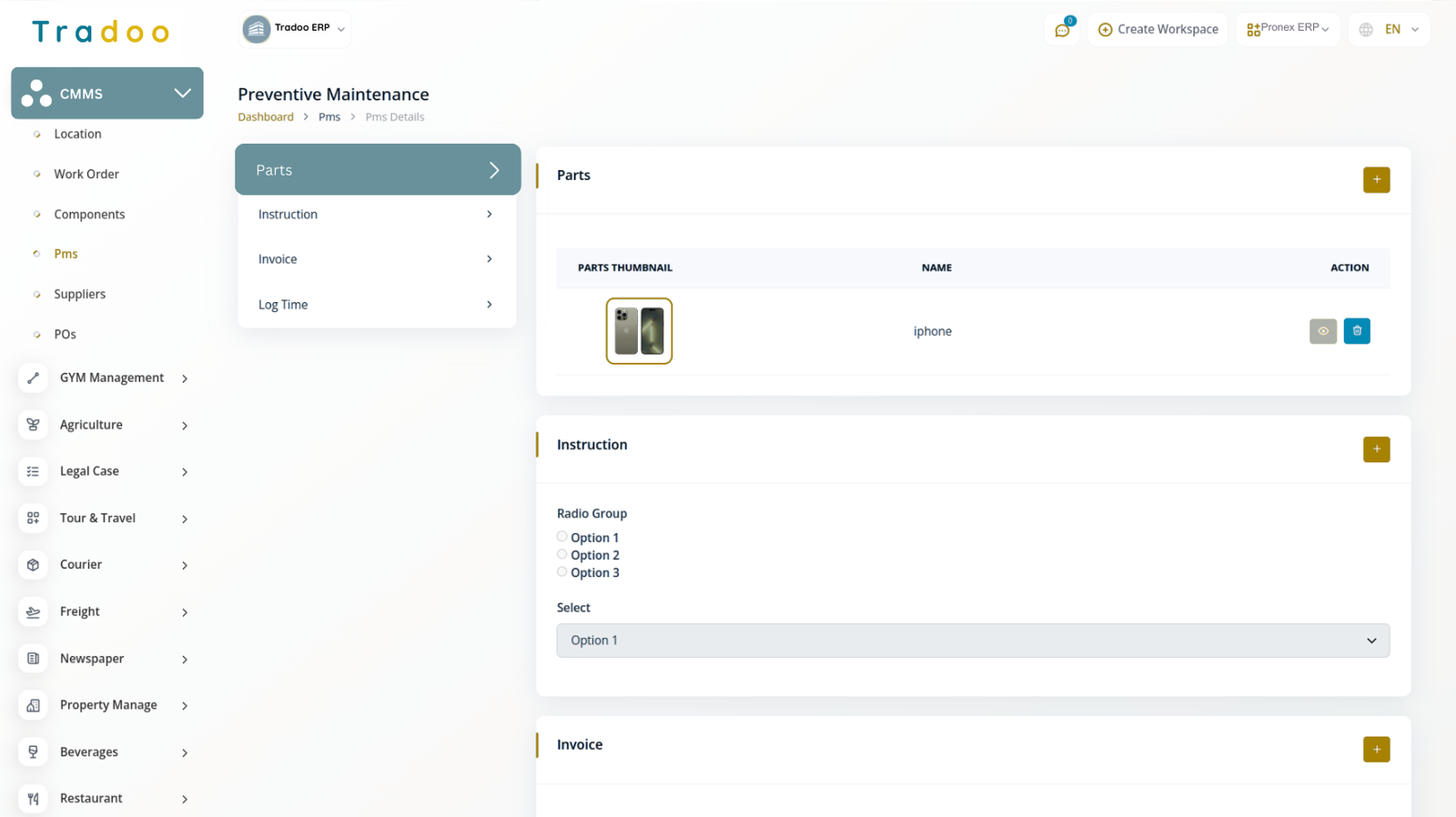This screenshot has height=817, width=1456.
Task: Add new invoice with plus icon
Action: (x=1376, y=750)
